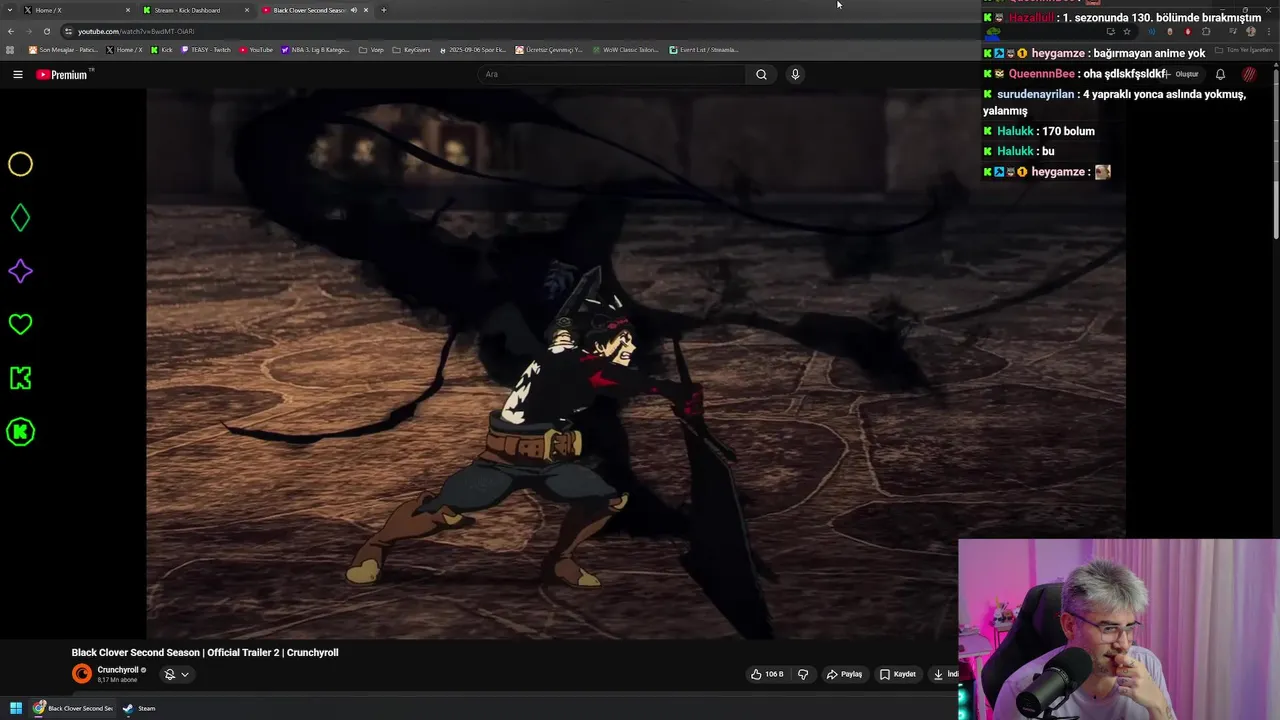Viewport: 1280px width, 720px height.
Task: Close the Home / X tab
Action: tap(127, 10)
